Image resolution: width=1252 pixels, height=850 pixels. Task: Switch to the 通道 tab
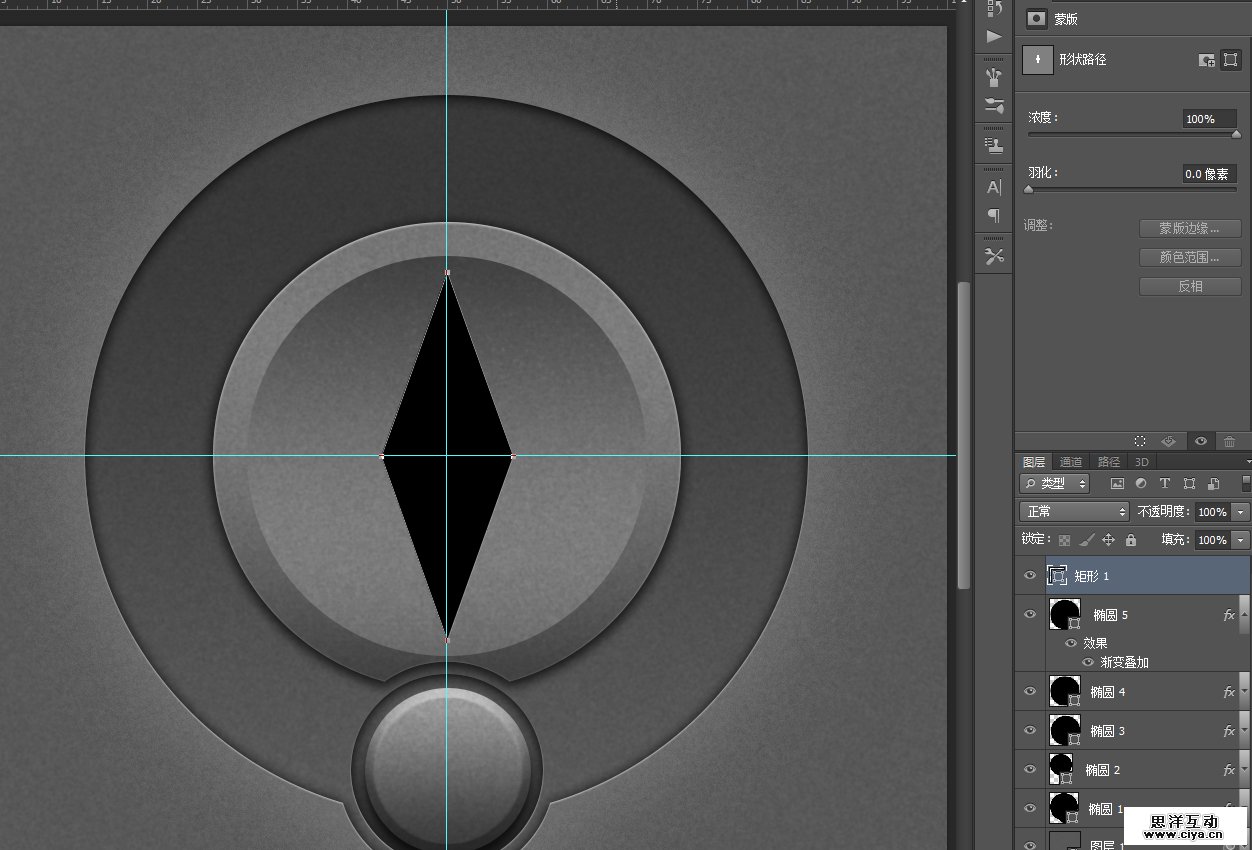coord(1071,462)
